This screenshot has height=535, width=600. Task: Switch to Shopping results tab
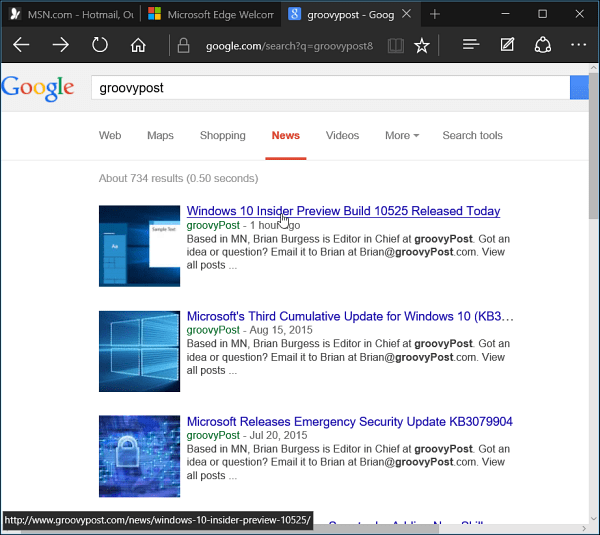pyautogui.click(x=223, y=135)
